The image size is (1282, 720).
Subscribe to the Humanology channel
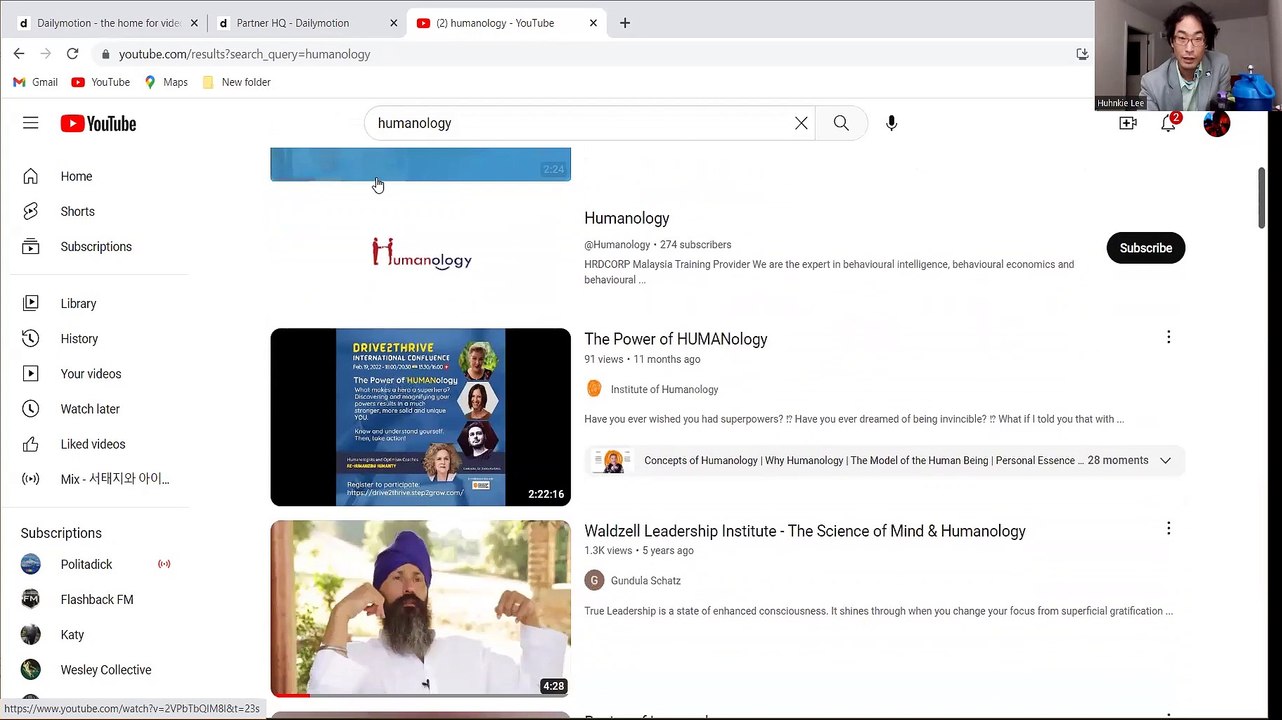[x=1145, y=248]
